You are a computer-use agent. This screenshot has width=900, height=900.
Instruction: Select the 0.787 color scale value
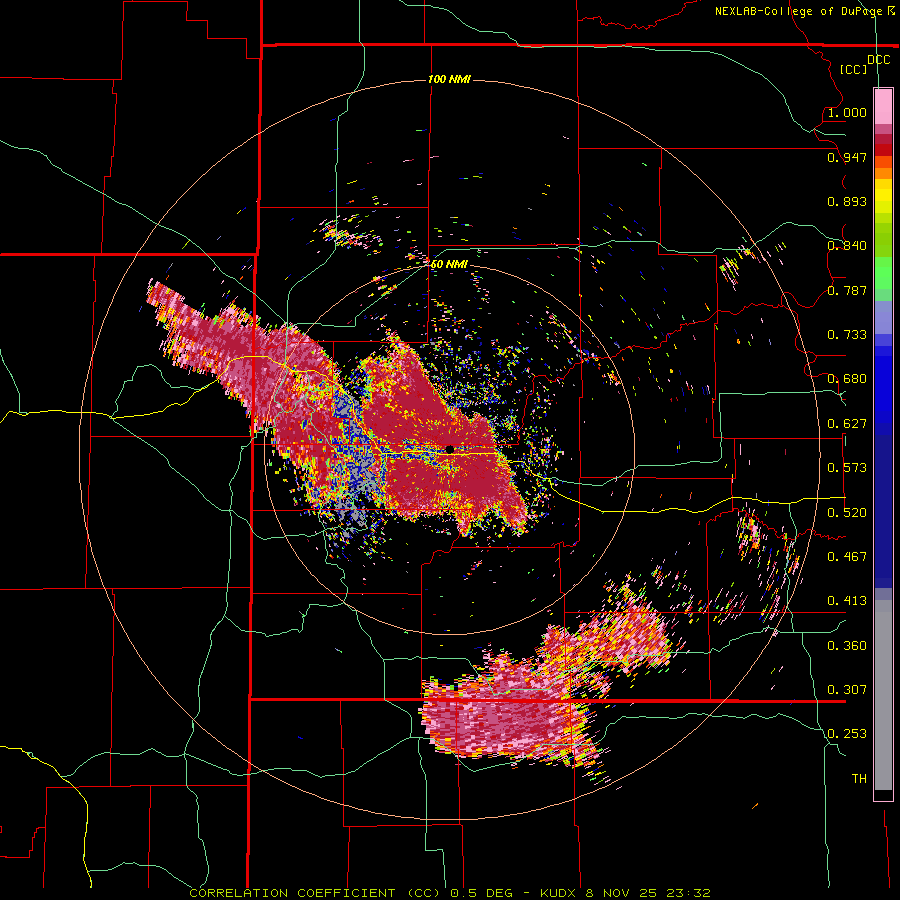847,290
